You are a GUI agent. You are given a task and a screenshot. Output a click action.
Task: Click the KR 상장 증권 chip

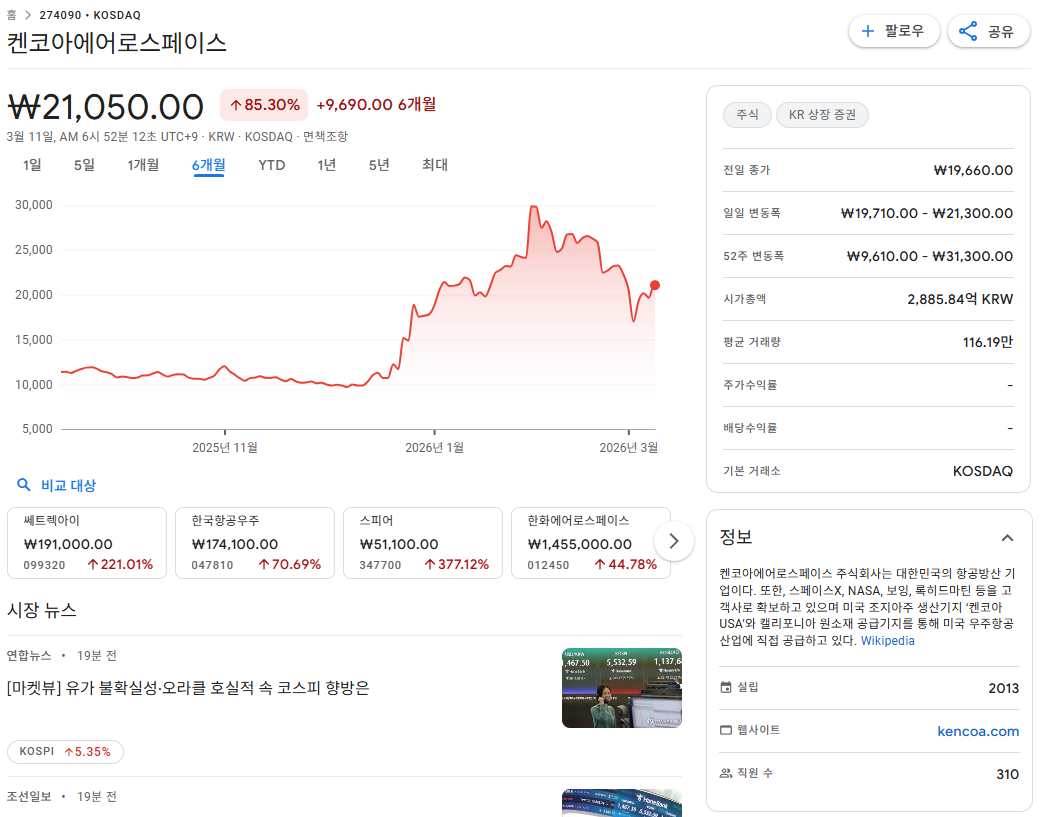click(822, 115)
